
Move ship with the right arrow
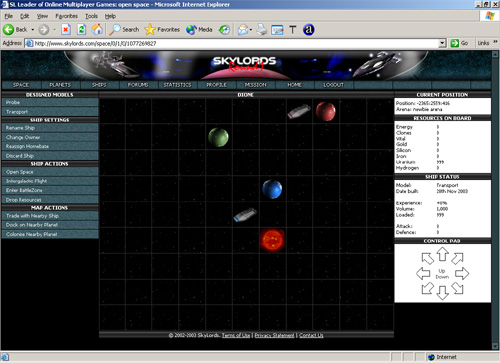462,273
